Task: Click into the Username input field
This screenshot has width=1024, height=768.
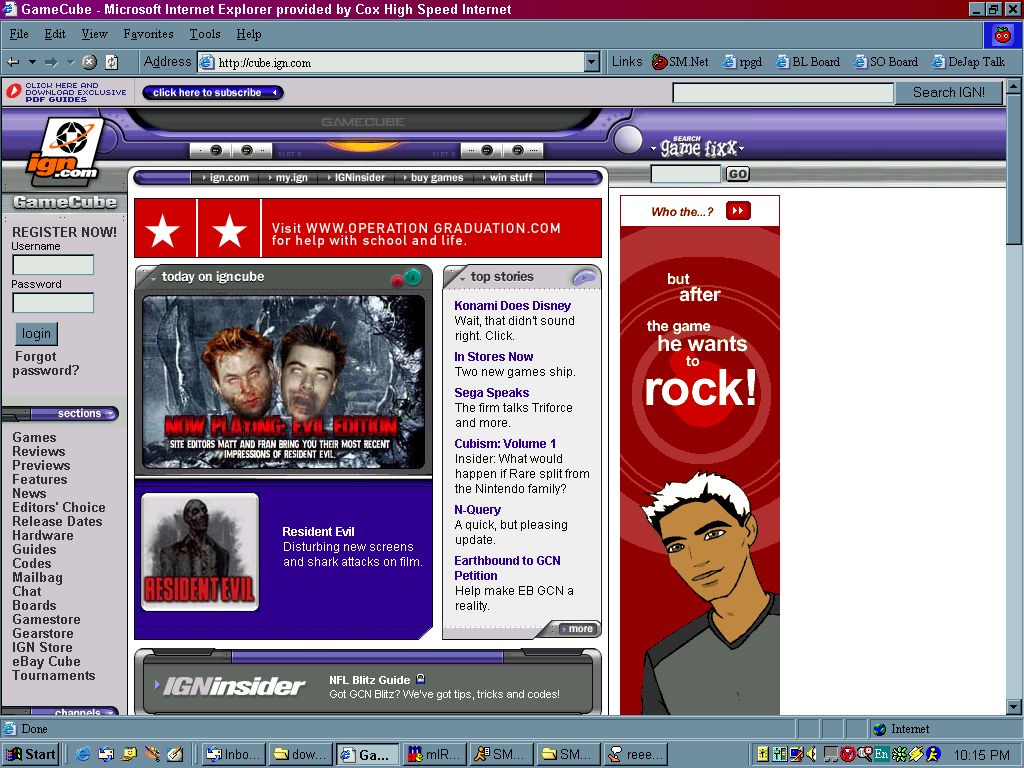Action: (53, 265)
